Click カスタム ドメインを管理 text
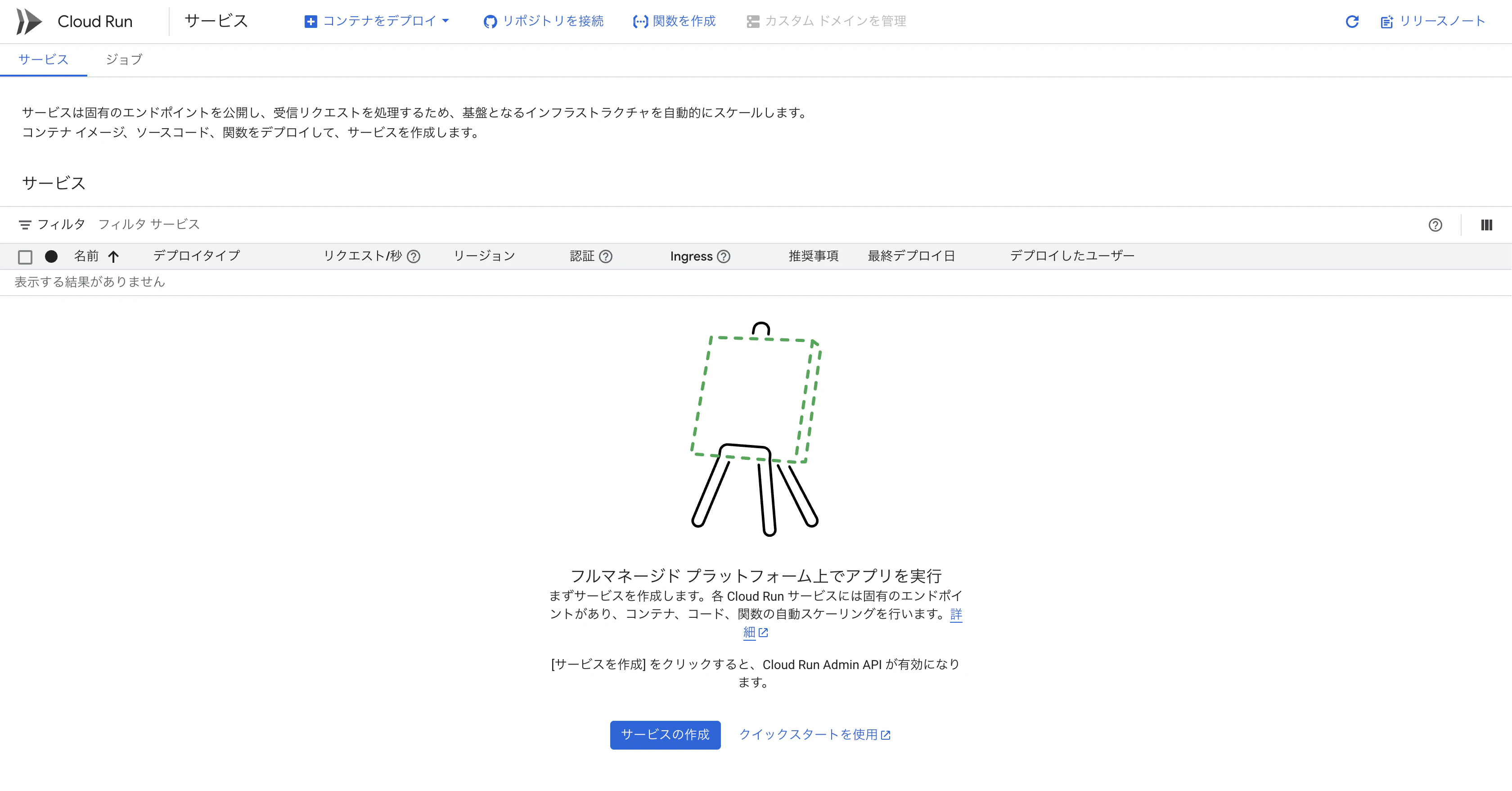The width and height of the screenshot is (1512, 791). pyautogui.click(x=835, y=21)
